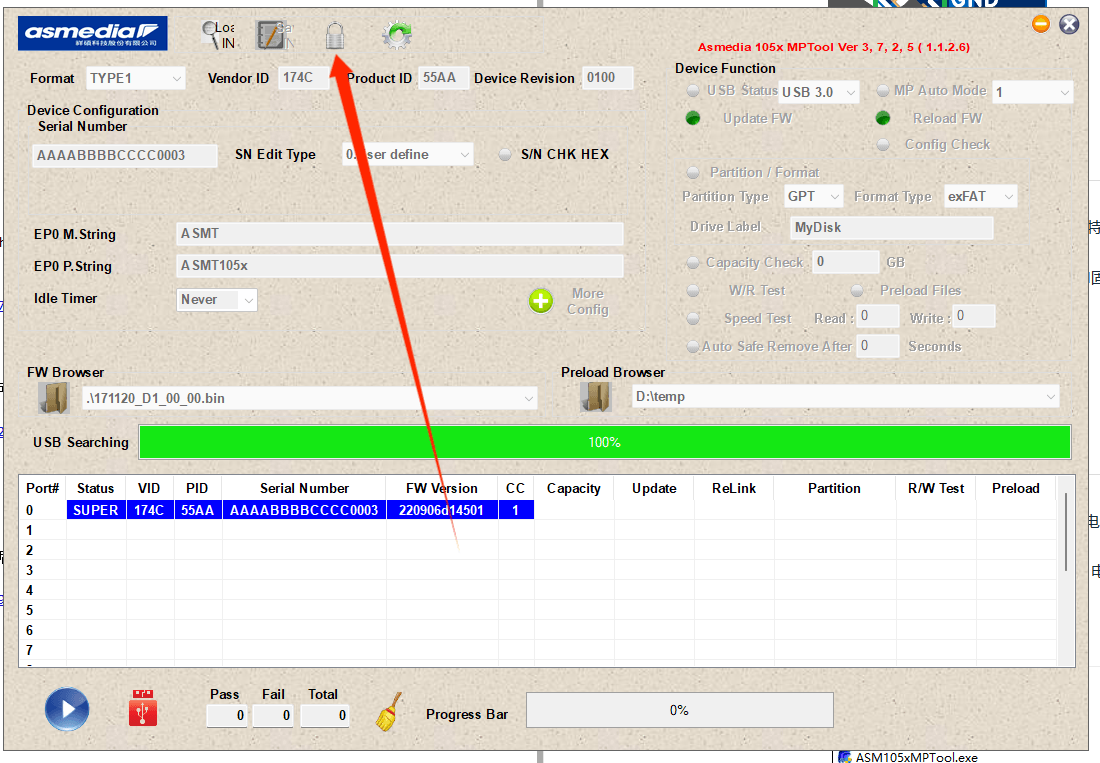Click the EP0 M.String field
The image size is (1100, 763).
[399, 234]
